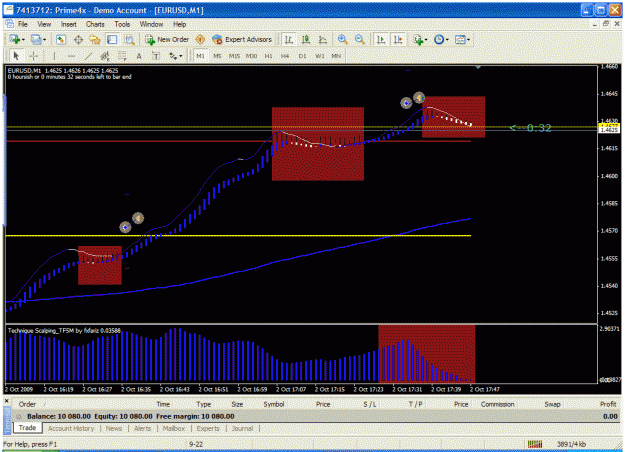Toggle the Data Window crosshair-circle icon

click(78, 39)
